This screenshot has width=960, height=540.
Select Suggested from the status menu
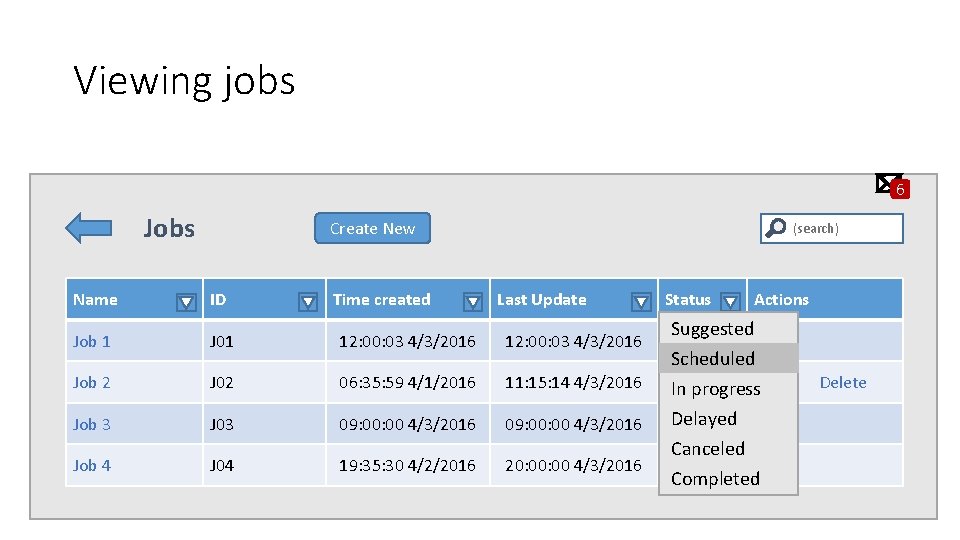tap(712, 329)
